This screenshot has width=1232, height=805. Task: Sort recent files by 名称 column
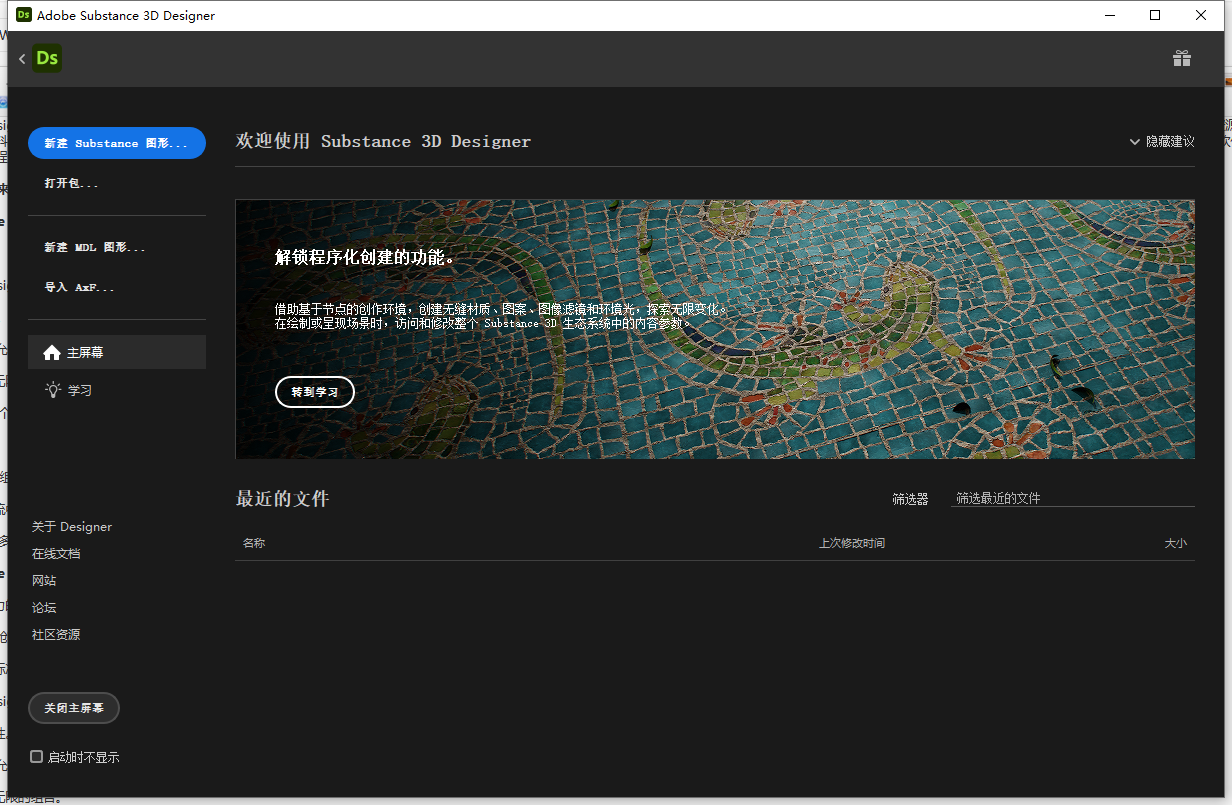coord(254,543)
